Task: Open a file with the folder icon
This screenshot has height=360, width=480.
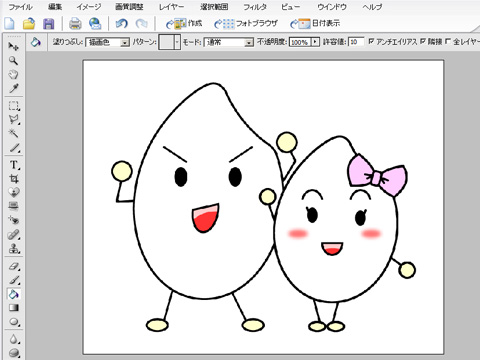Action: pos(29,24)
